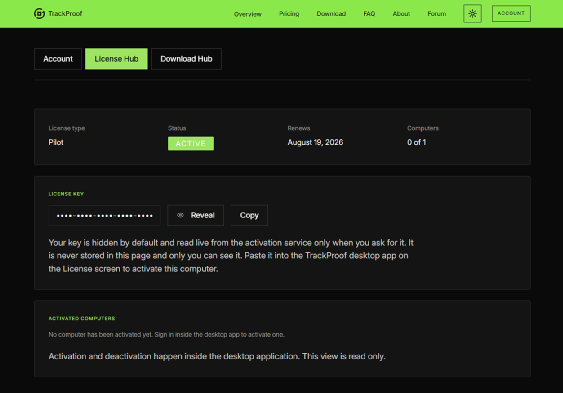
Task: Click the TrackProof logo icon
Action: click(x=39, y=14)
